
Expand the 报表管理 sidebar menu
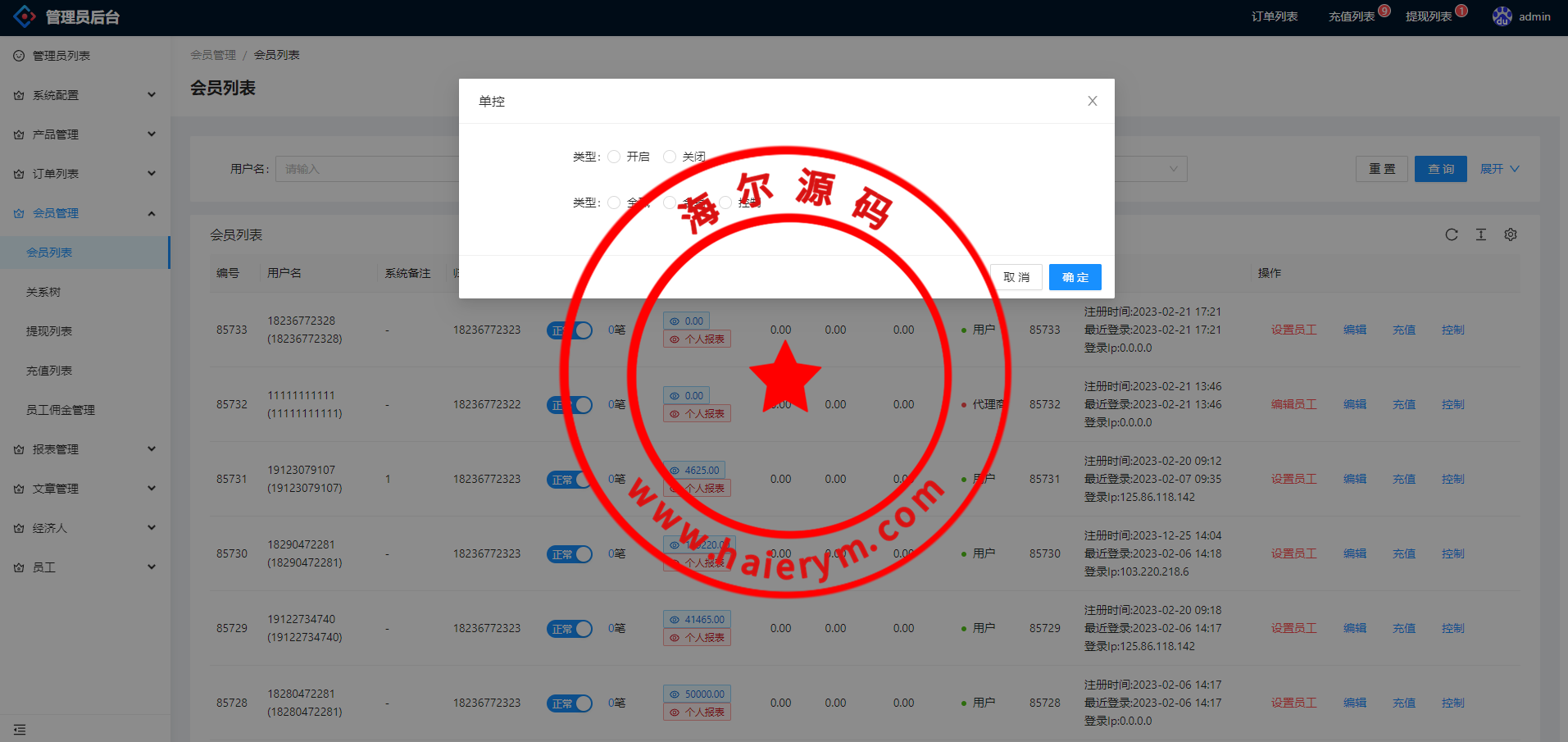click(57, 448)
